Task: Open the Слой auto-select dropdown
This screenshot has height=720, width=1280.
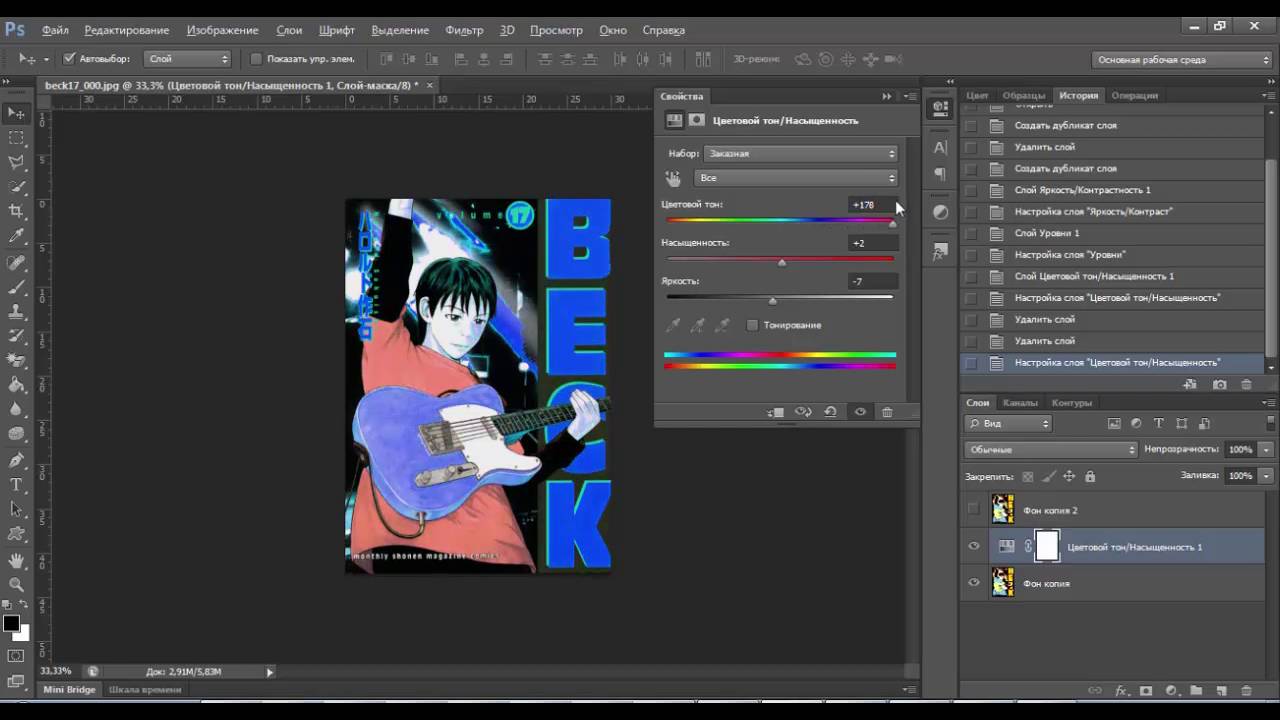Action: pos(188,59)
